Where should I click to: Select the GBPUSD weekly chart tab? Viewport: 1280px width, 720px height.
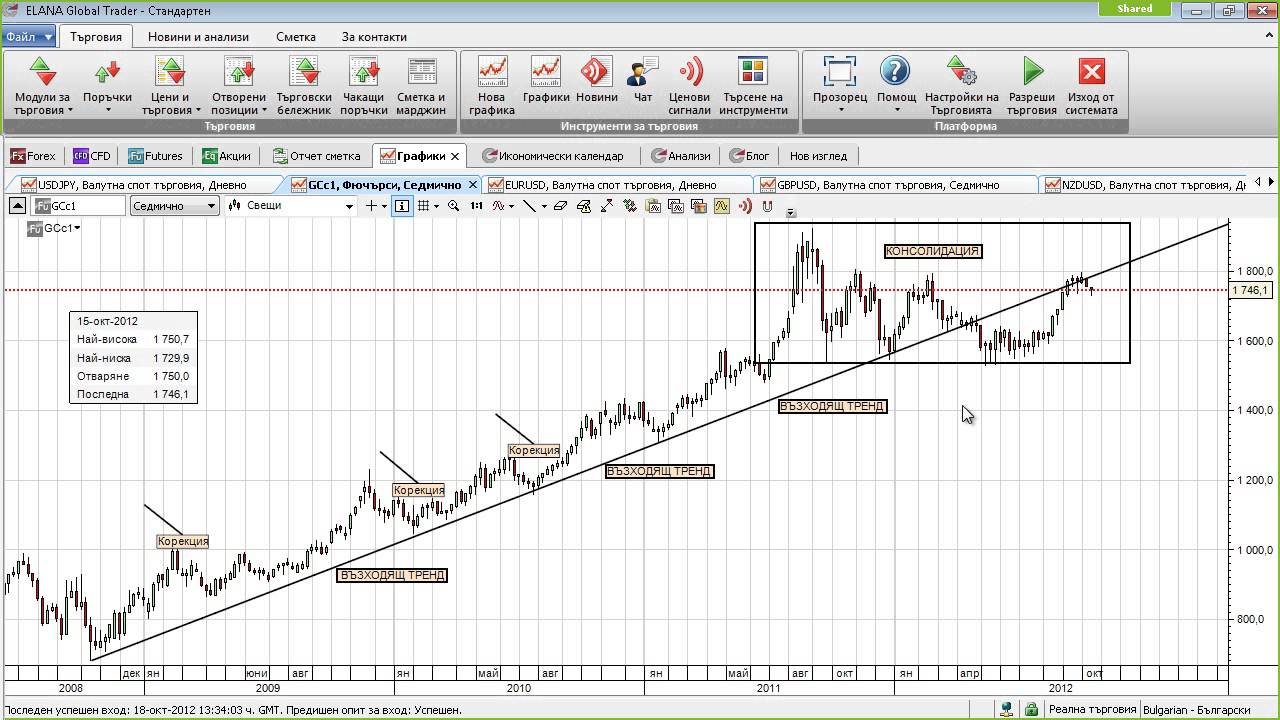pyautogui.click(x=888, y=185)
